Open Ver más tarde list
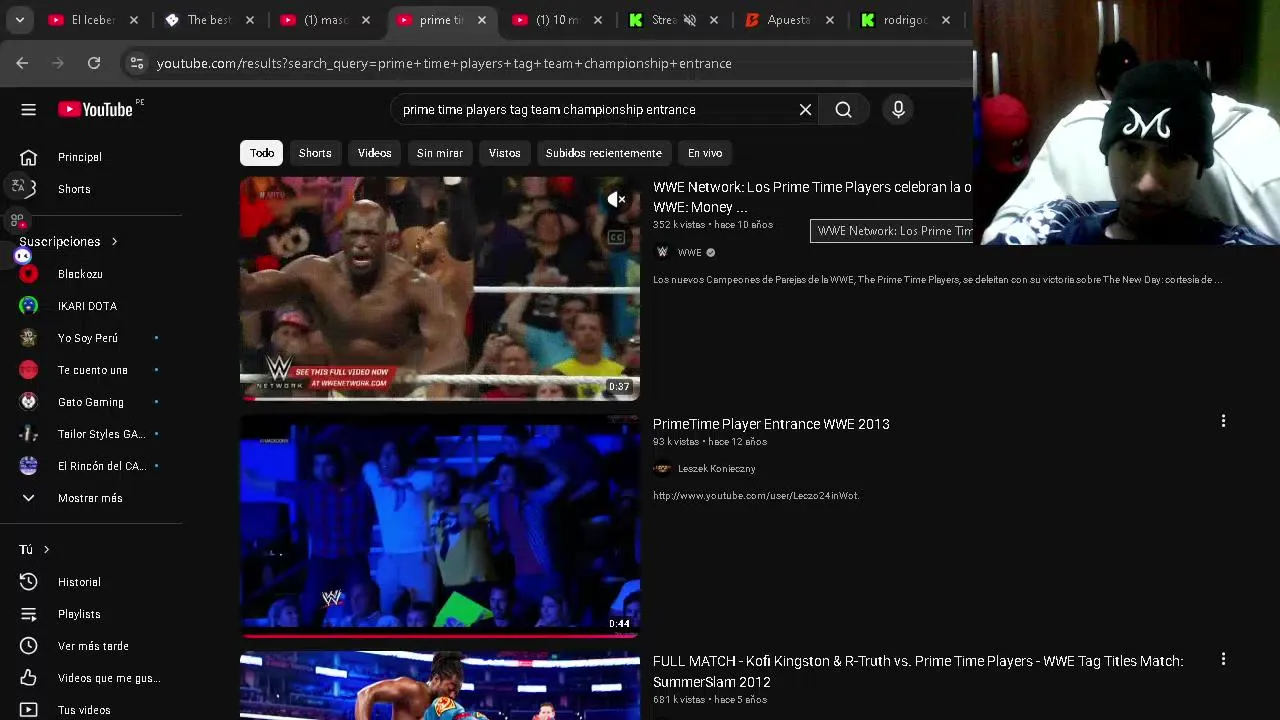Viewport: 1280px width, 720px height. [91, 646]
